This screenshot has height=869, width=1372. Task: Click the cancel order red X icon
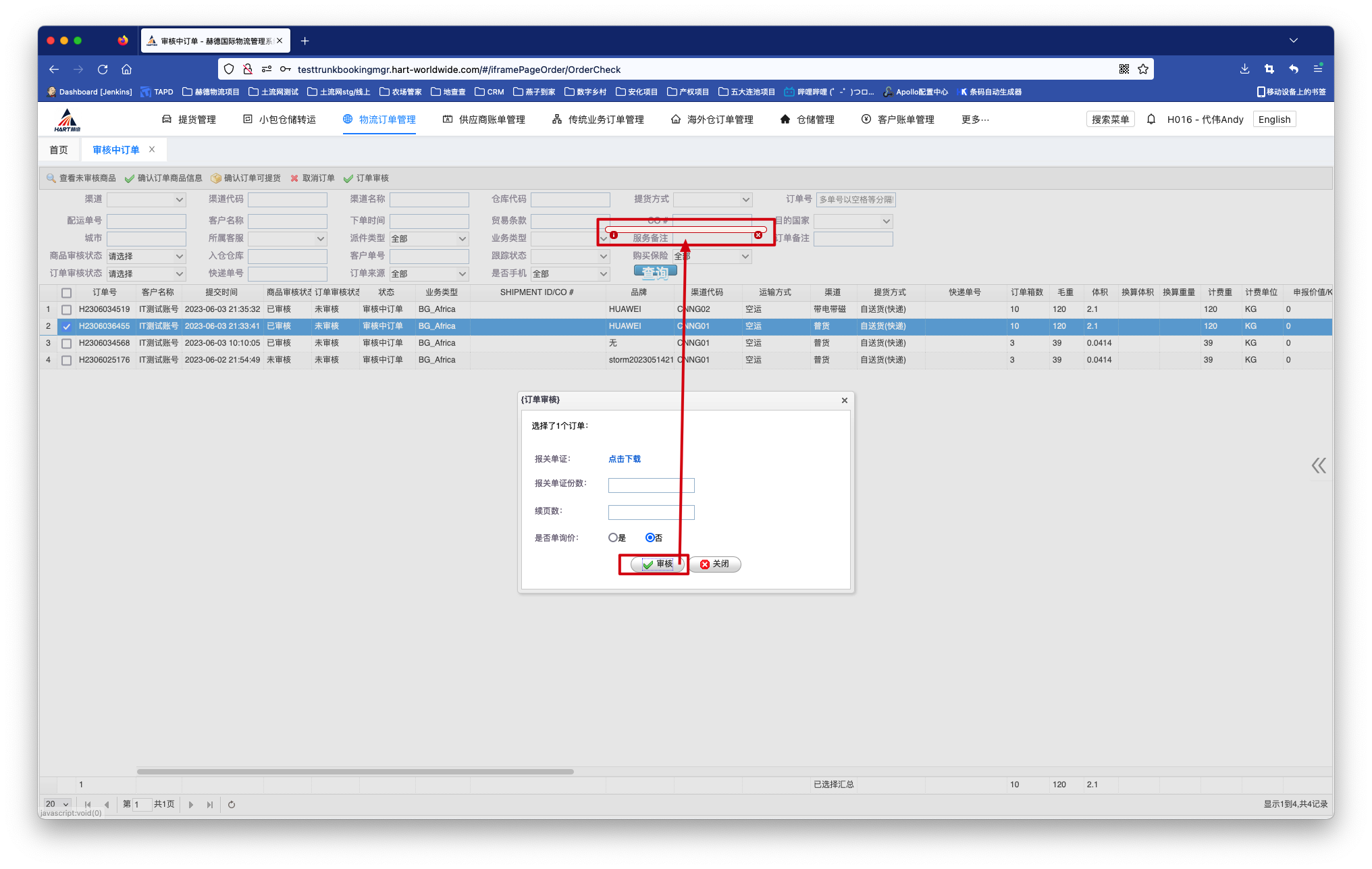click(x=294, y=178)
